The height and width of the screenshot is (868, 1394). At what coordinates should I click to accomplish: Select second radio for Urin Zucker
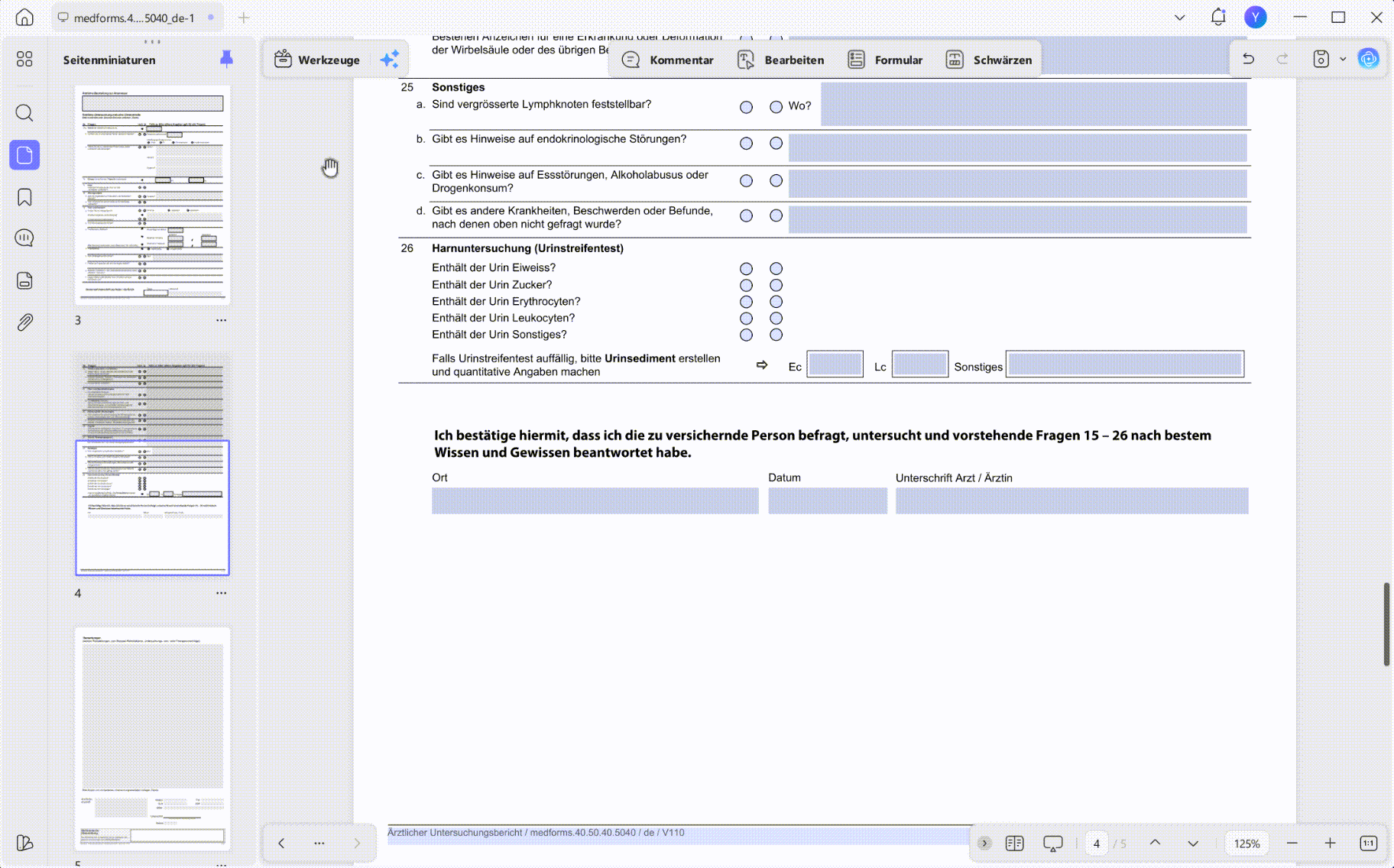[776, 285]
